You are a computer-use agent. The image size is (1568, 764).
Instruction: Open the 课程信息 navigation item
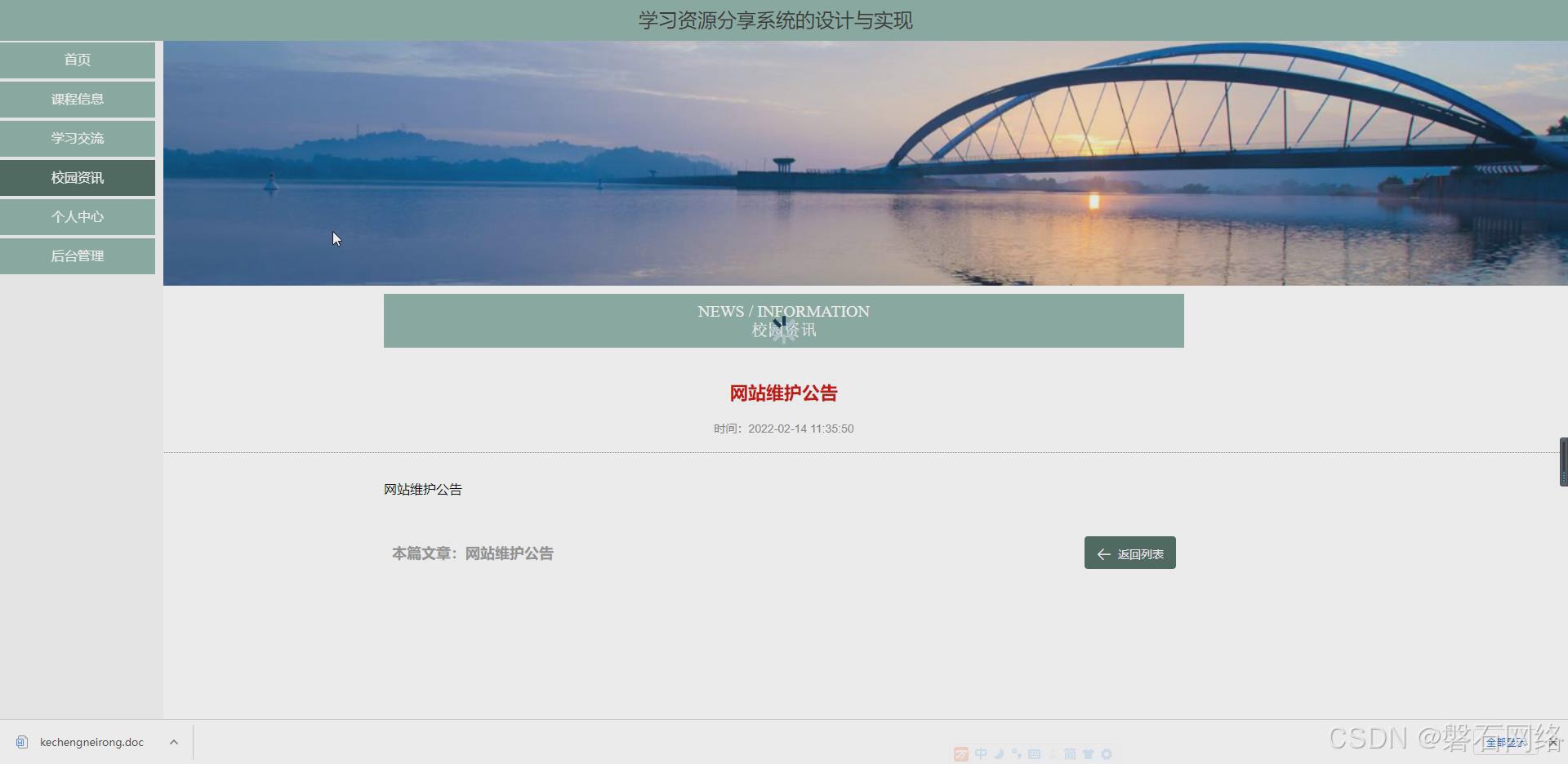78,99
